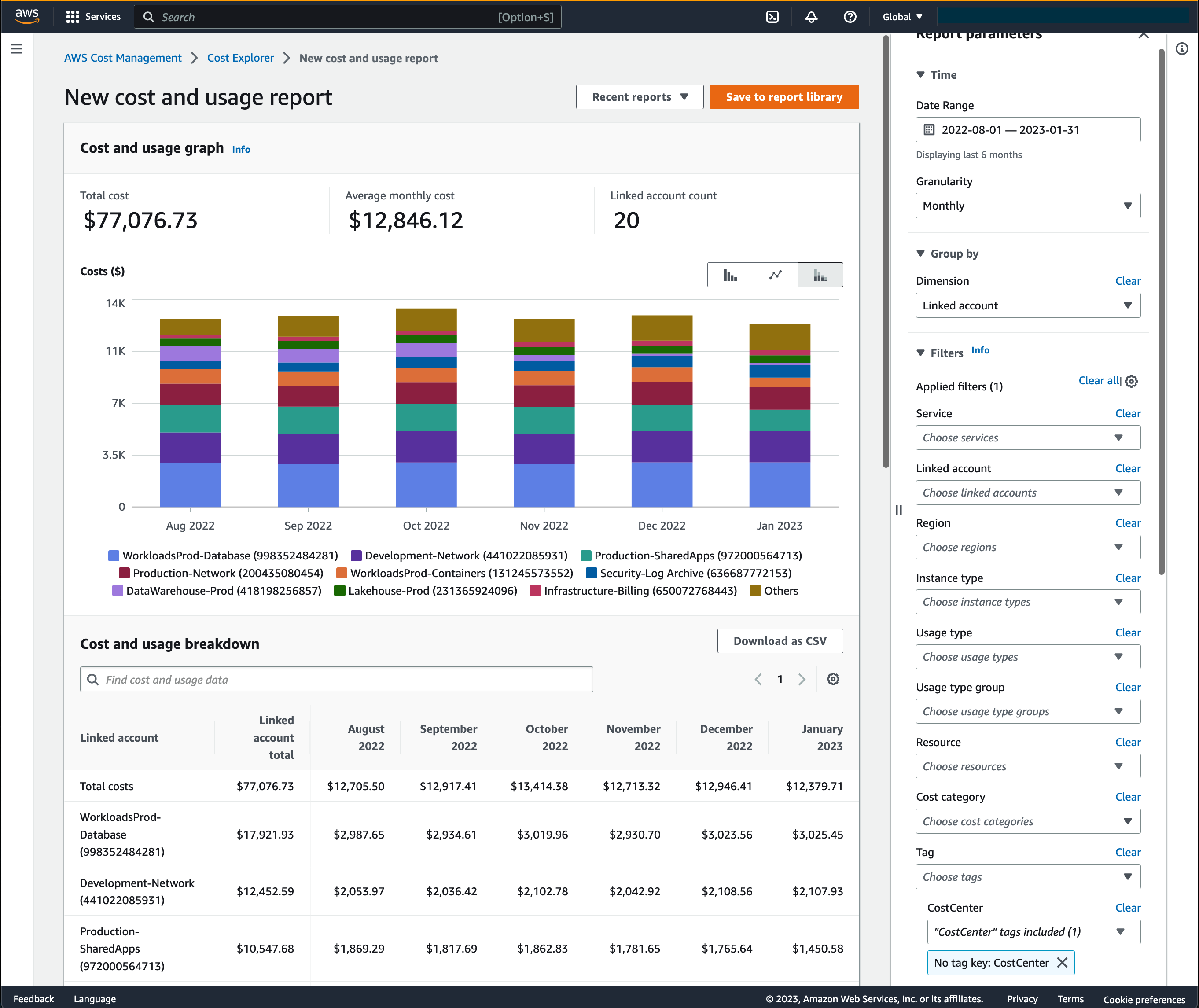
Task: Open the CloudShell terminal icon
Action: 772,17
